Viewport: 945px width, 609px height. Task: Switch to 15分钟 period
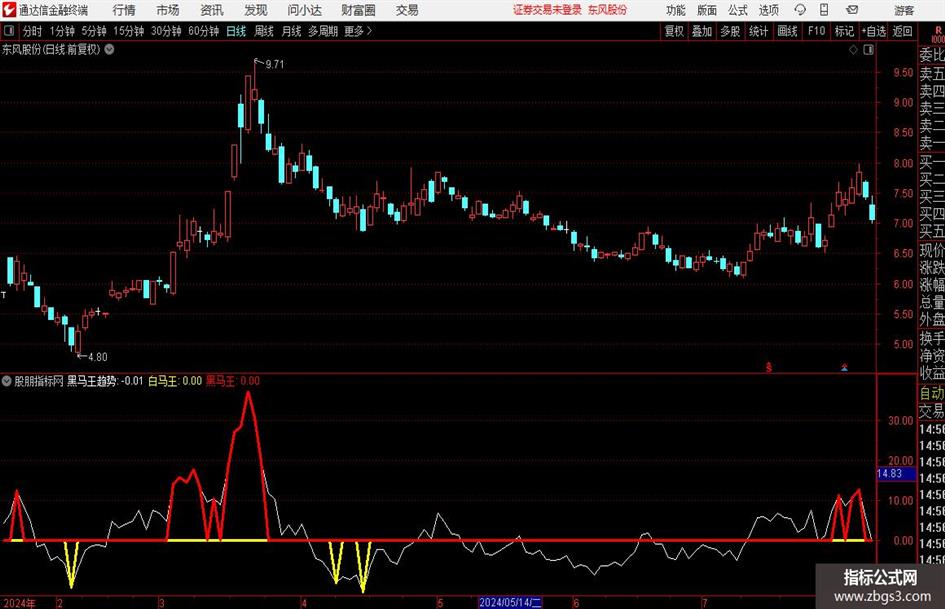(128, 31)
